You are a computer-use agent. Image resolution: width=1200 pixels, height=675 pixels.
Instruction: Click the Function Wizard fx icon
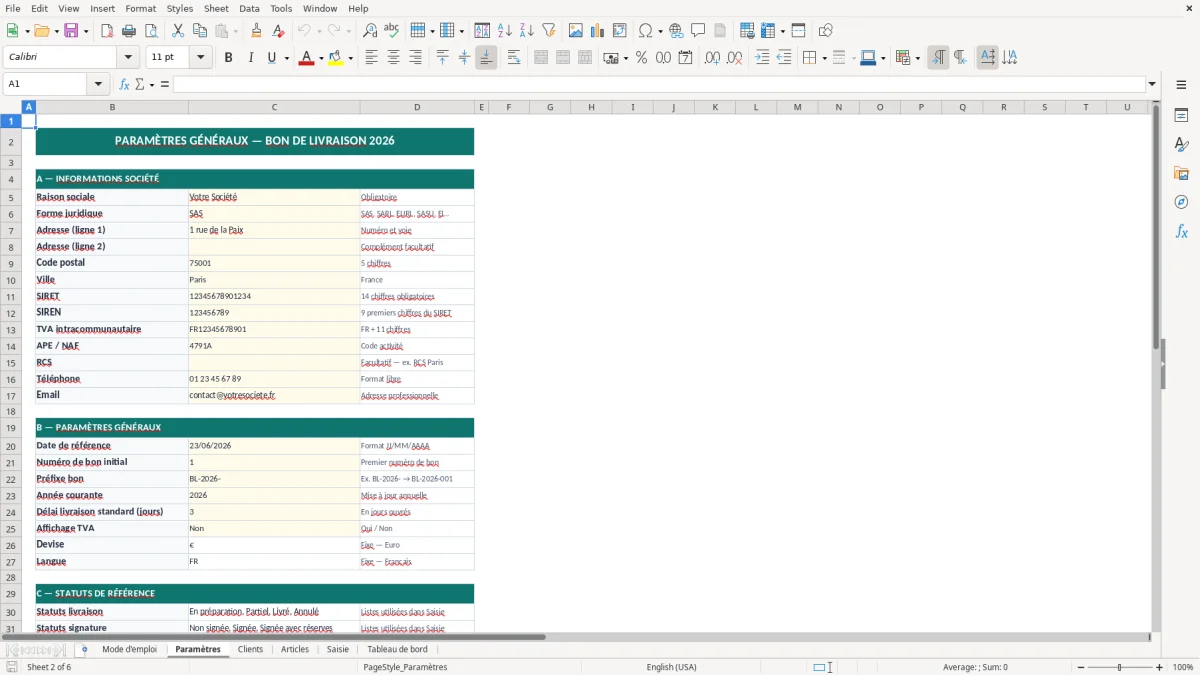[124, 84]
